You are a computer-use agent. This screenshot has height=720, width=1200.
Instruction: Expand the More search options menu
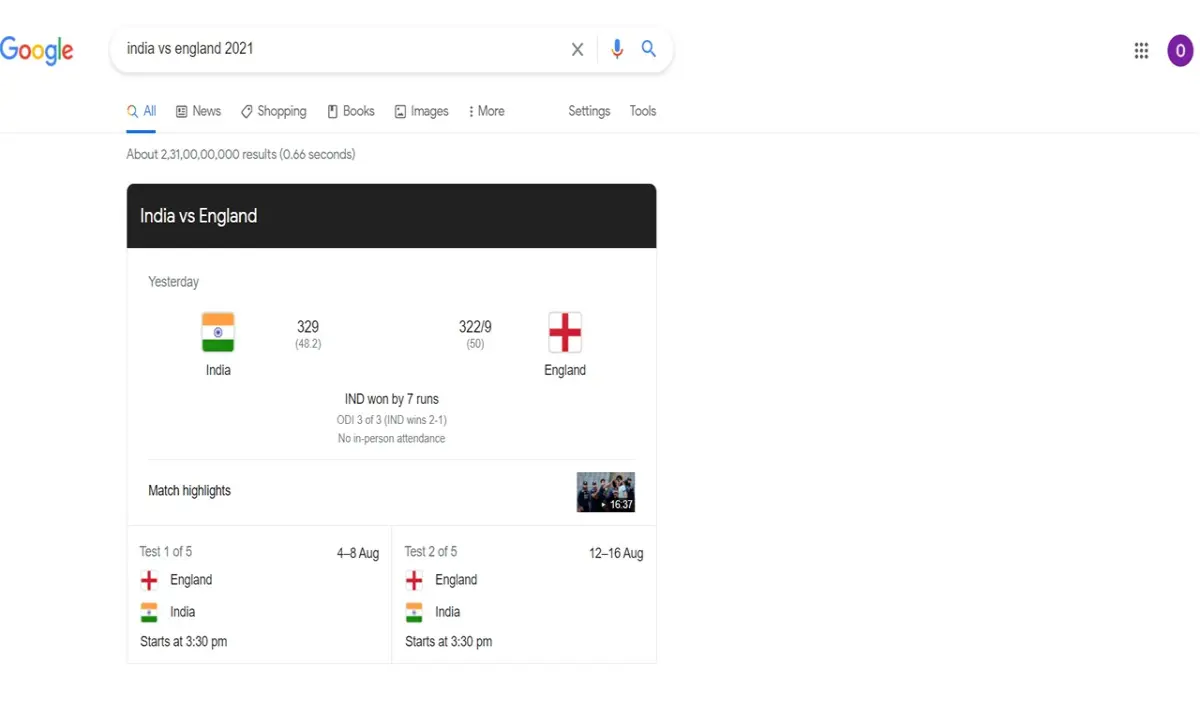click(x=486, y=111)
